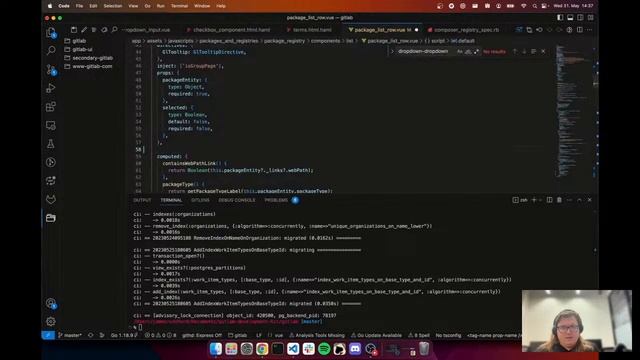The width and height of the screenshot is (640, 360).
Task: Open the DEBUG CONSOLE panel tab
Action: click(236, 200)
